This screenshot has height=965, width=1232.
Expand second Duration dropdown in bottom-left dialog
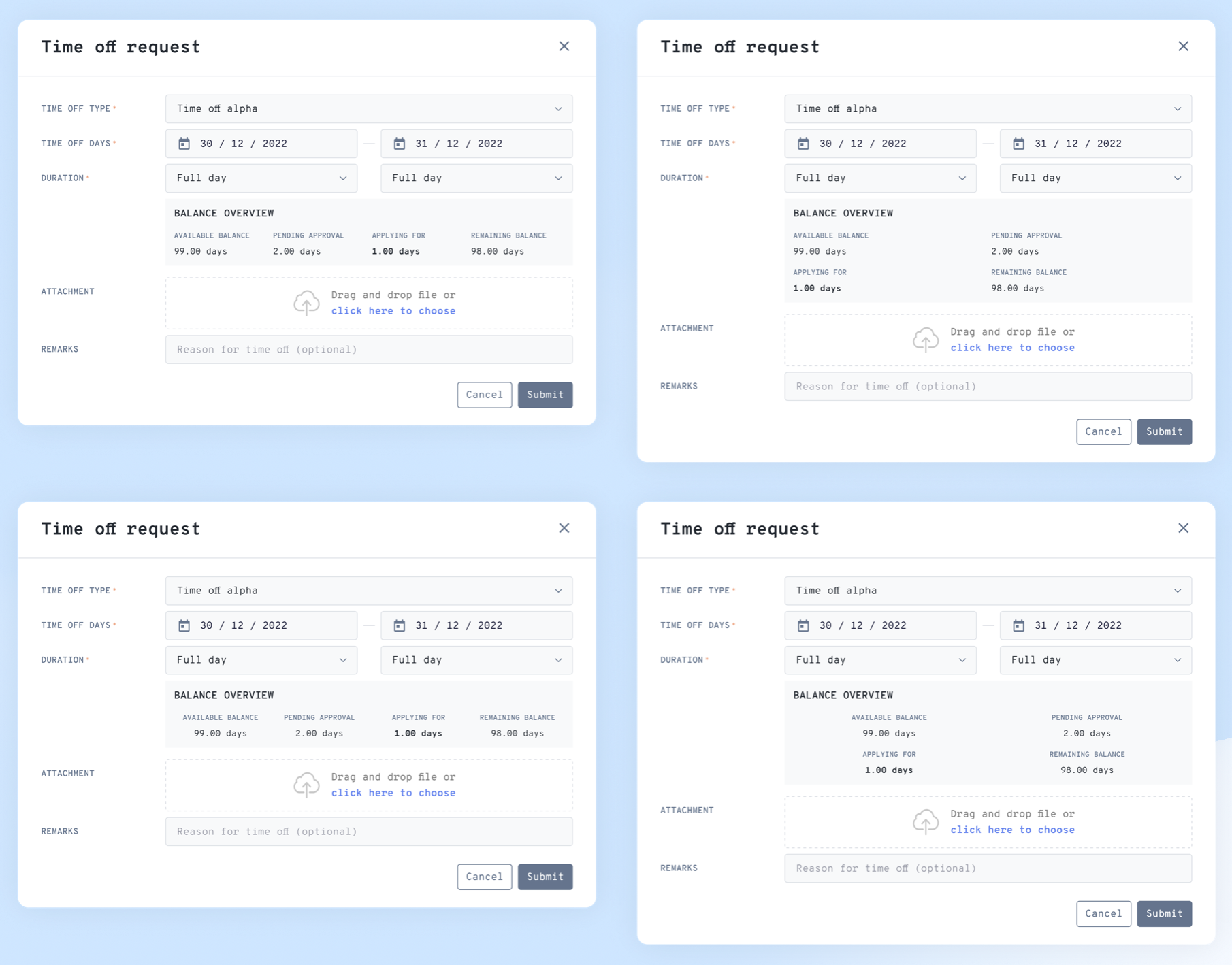pyautogui.click(x=476, y=660)
